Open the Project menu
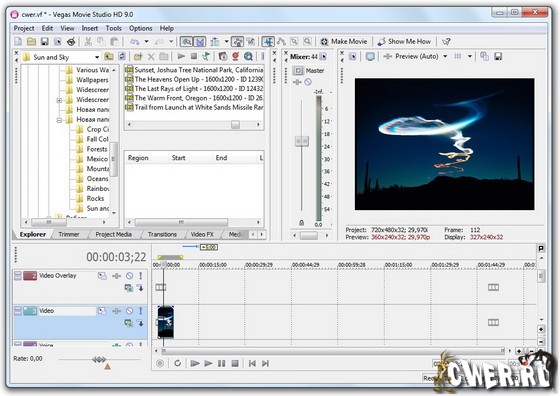This screenshot has width=560, height=396. 24,28
